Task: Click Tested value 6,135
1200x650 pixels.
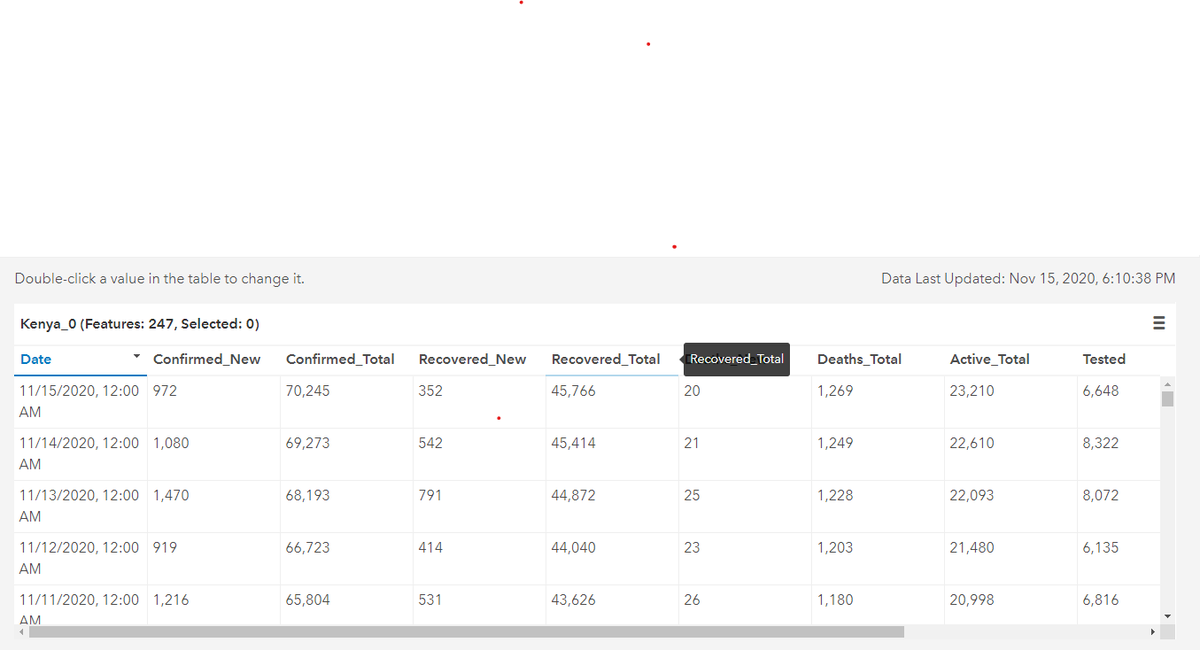Action: (1101, 547)
